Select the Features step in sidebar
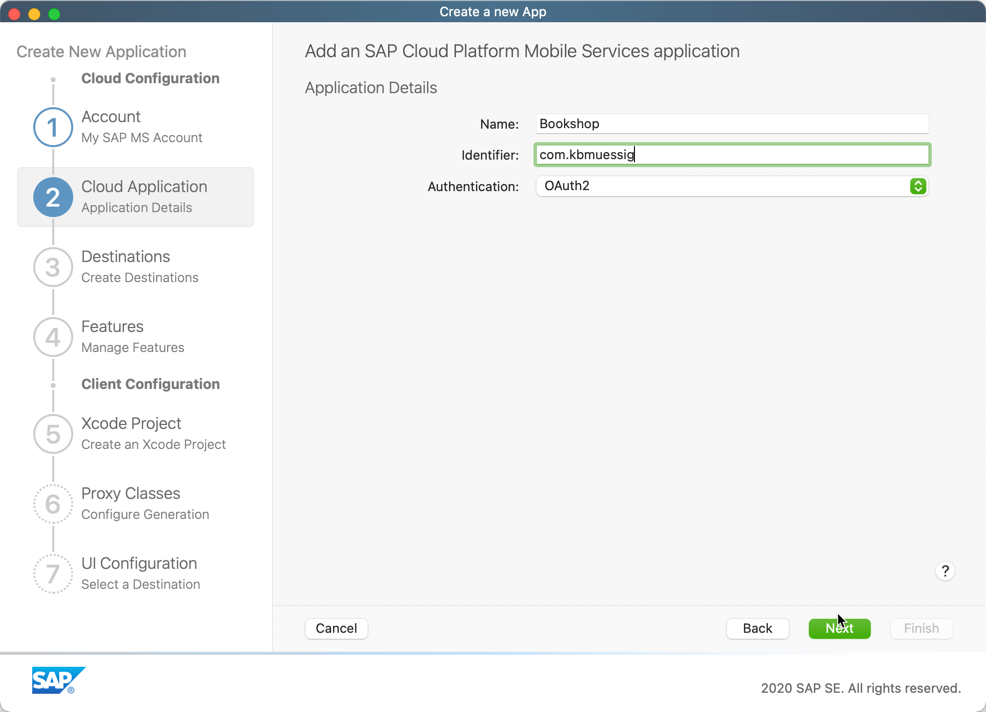Image resolution: width=986 pixels, height=712 pixels. coord(112,327)
